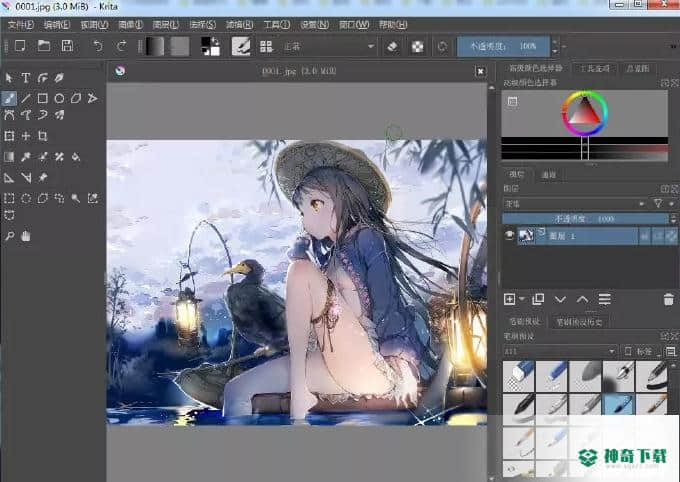Select the Text tool in toolbox
The width and height of the screenshot is (680, 482).
point(26,78)
